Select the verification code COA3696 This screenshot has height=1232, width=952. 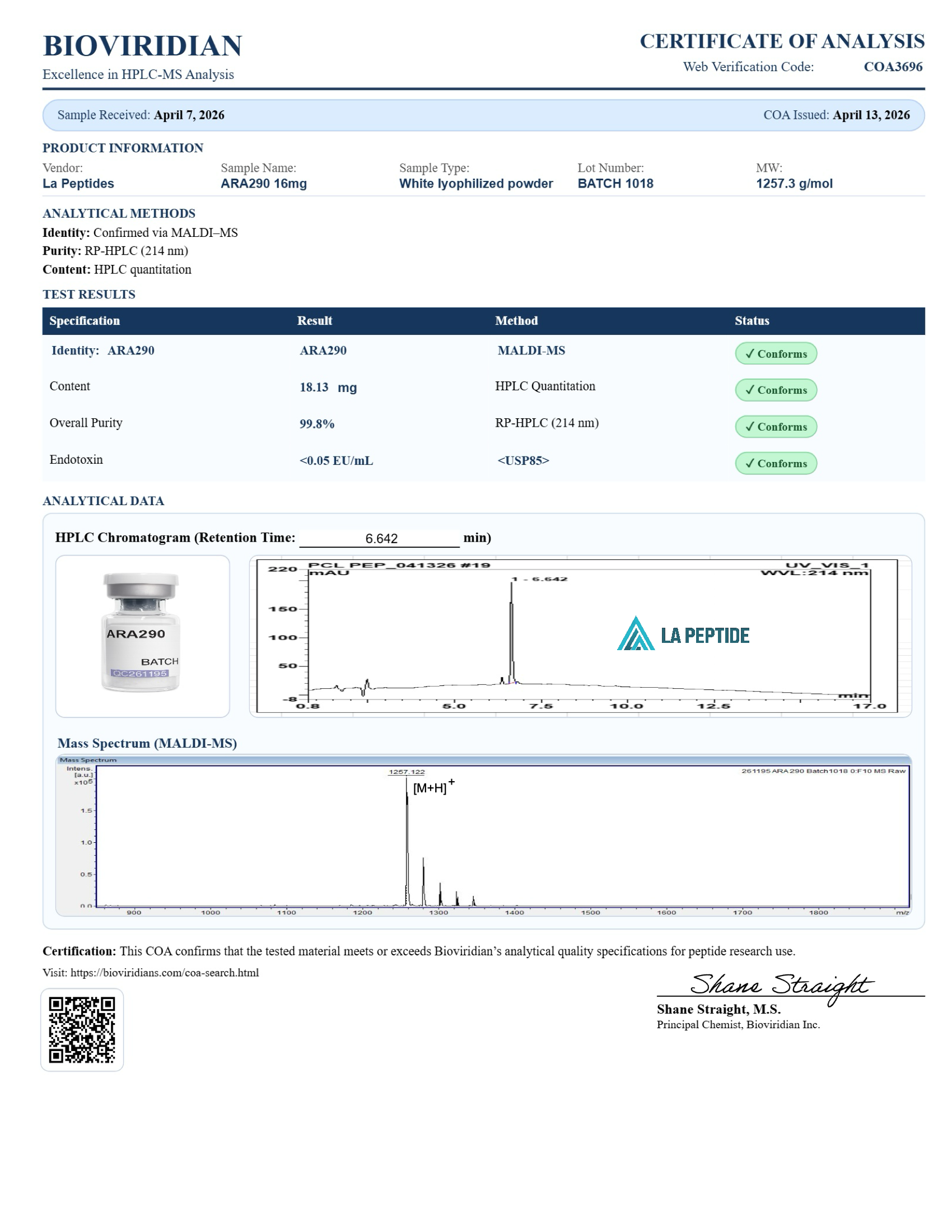click(892, 67)
